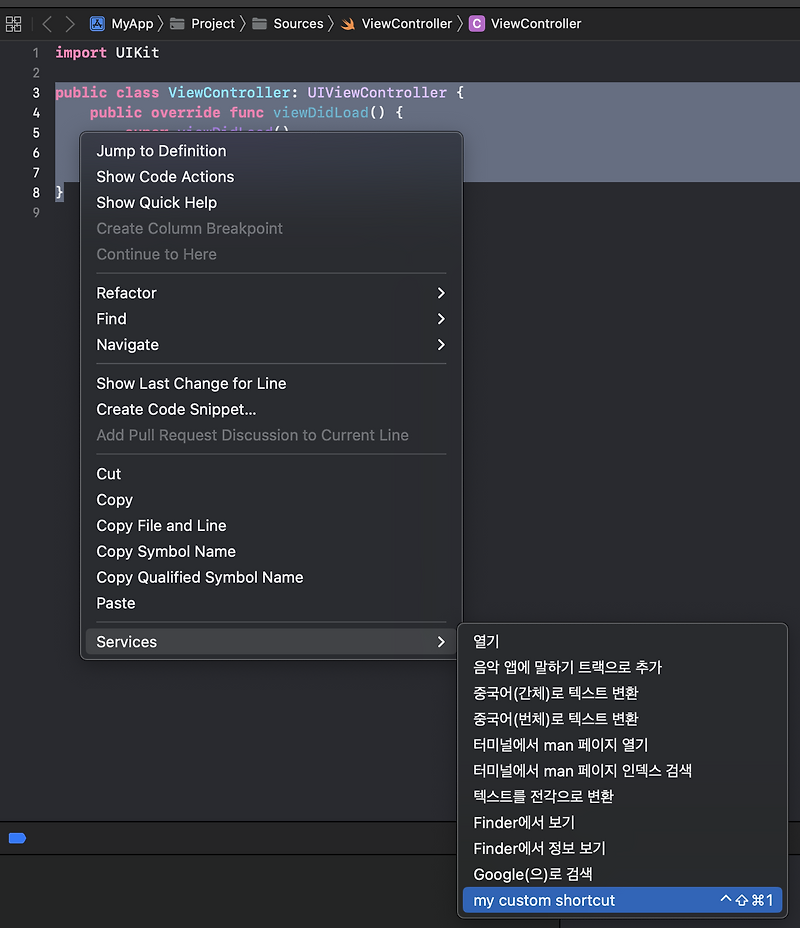
Task: Click Copy Symbol Name
Action: tap(166, 551)
